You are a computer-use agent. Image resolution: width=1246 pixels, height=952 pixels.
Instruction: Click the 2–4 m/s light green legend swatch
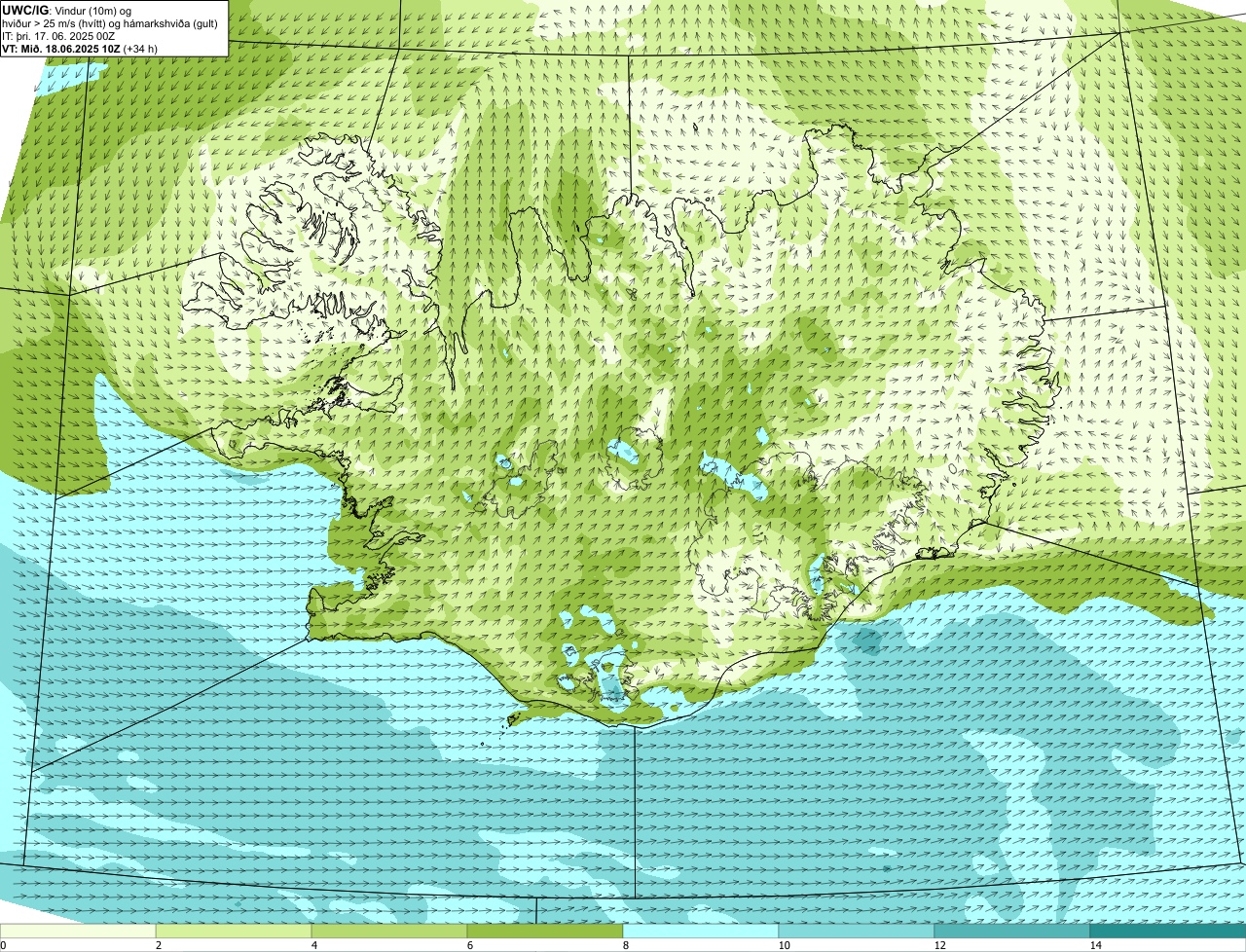click(x=234, y=931)
